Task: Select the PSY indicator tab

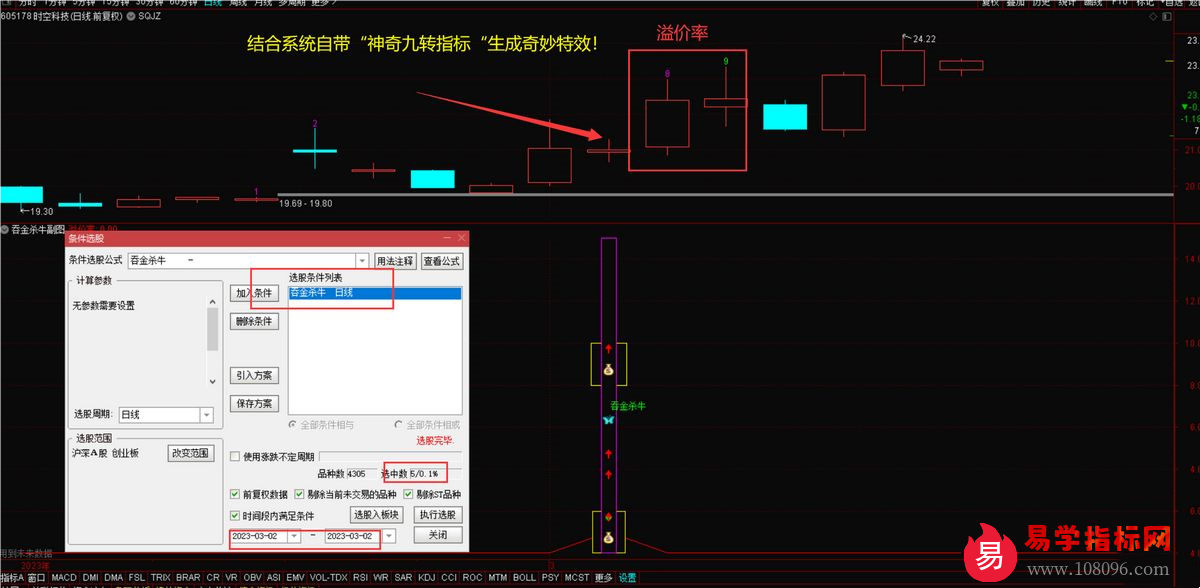Action: [x=551, y=578]
